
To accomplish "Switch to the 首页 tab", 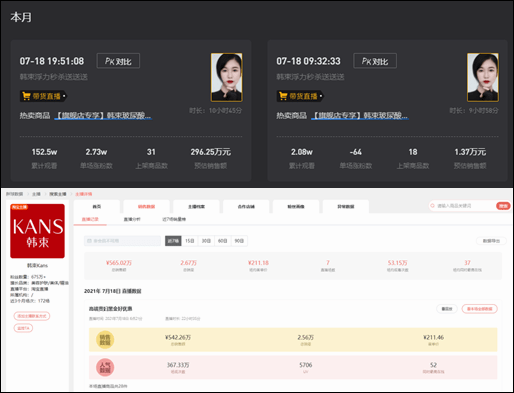I will 97,207.
